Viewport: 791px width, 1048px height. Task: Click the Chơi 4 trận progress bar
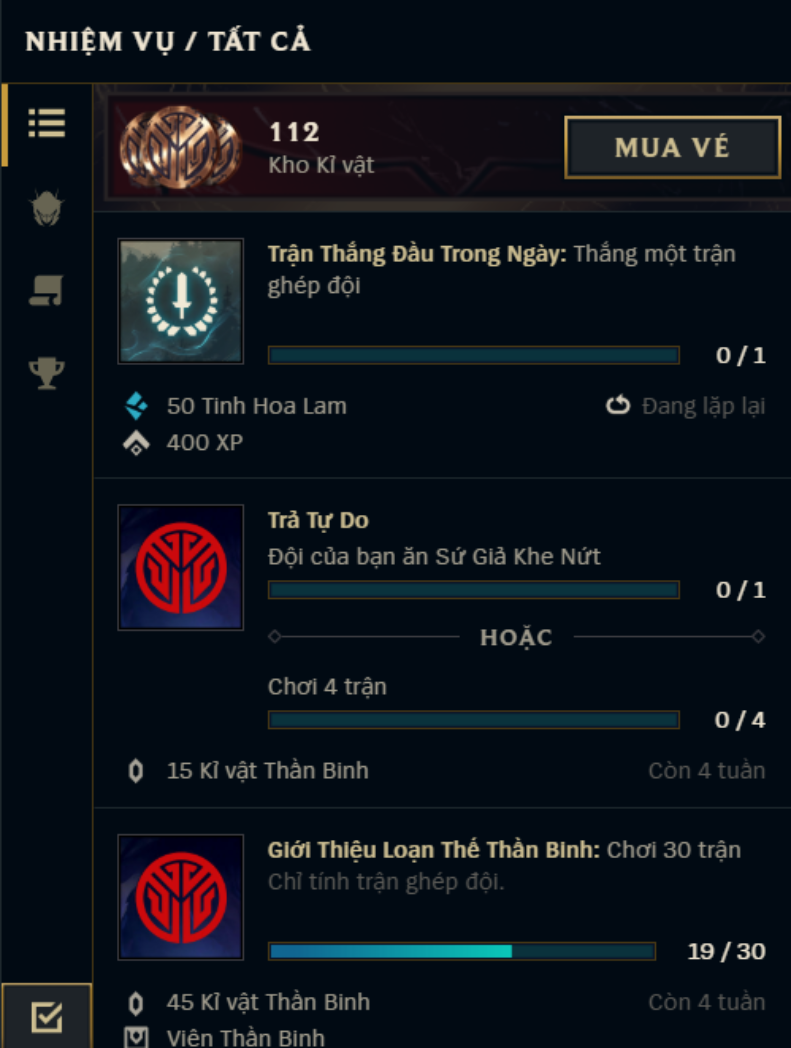474,720
